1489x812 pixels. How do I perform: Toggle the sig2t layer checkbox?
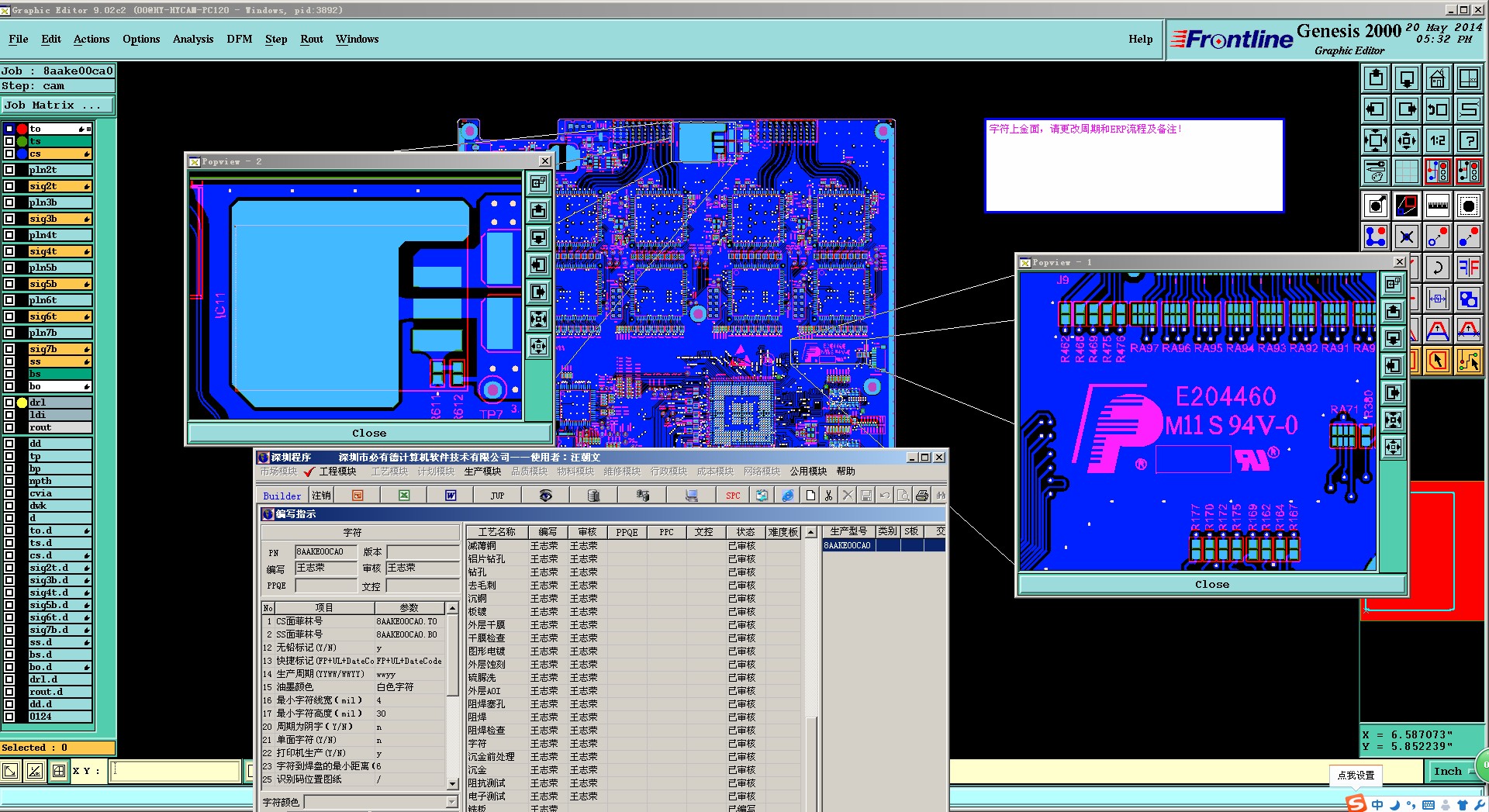[x=9, y=186]
